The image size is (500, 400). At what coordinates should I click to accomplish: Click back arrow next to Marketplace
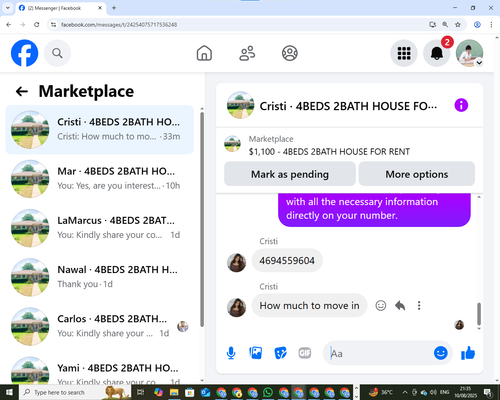coord(22,91)
